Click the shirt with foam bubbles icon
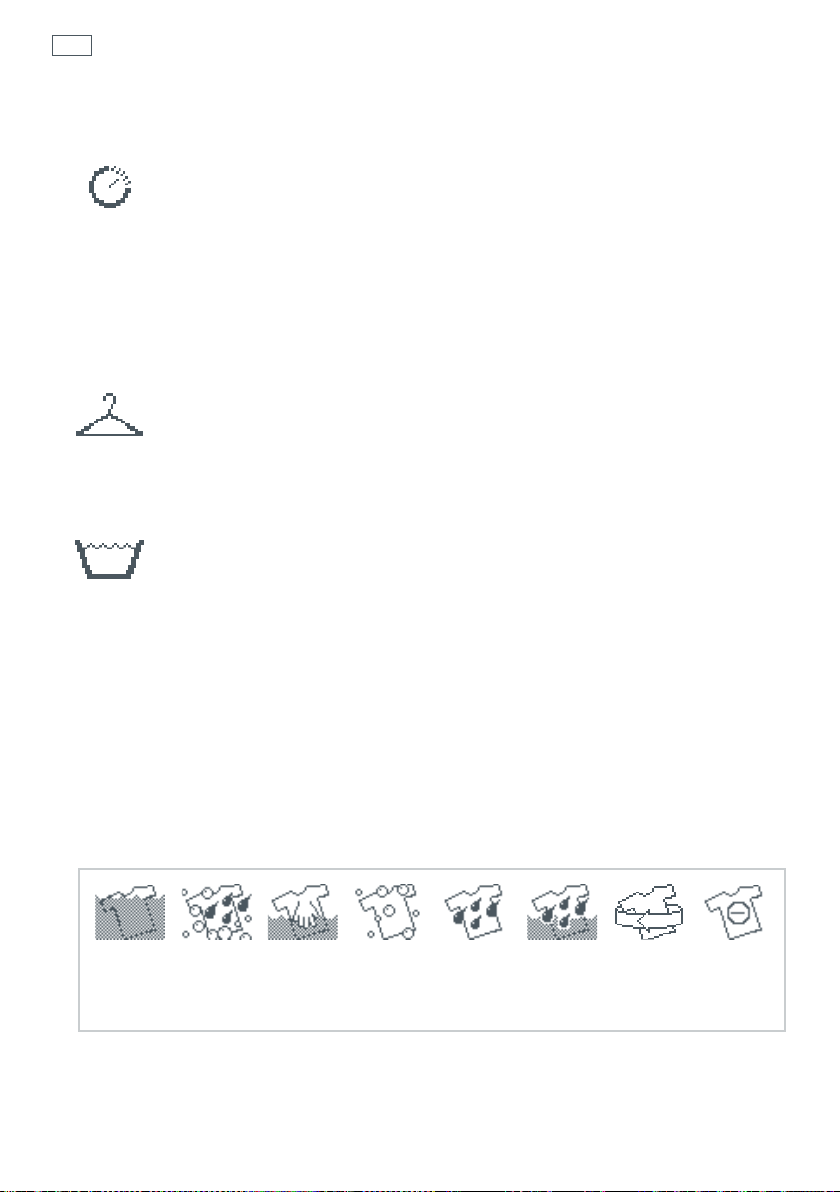Viewport: 840px width, 1192px height. click(x=388, y=912)
